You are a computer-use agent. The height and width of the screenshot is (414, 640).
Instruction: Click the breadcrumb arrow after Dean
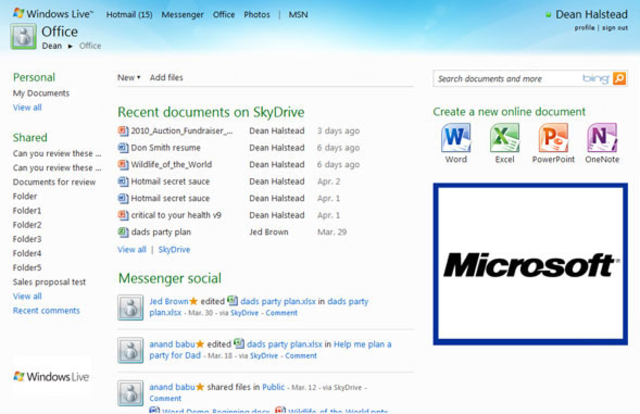(70, 46)
